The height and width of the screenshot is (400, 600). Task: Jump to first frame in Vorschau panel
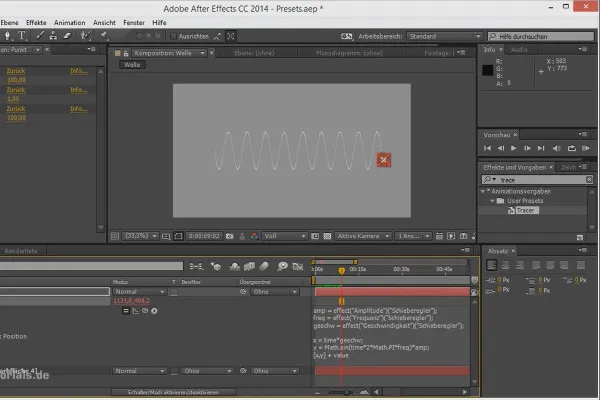[487, 148]
